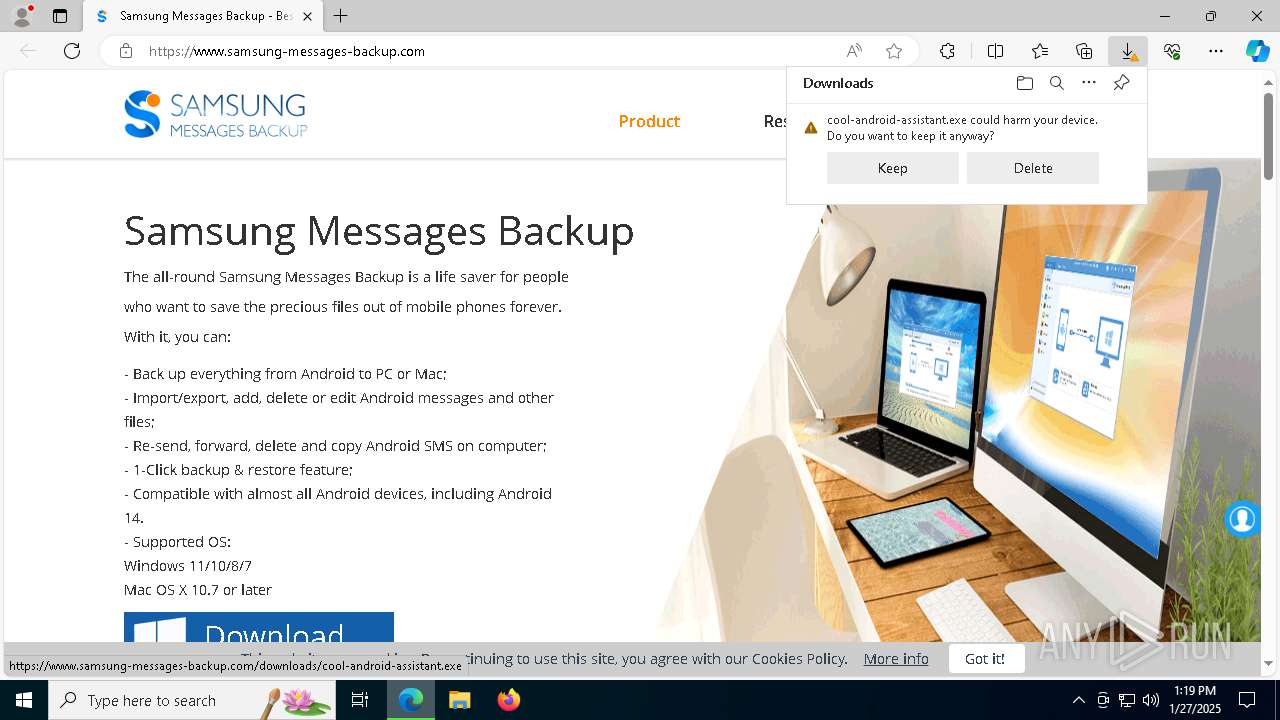Click the Samsung Messages Backup heading
This screenshot has height=720, width=1280.
click(379, 230)
